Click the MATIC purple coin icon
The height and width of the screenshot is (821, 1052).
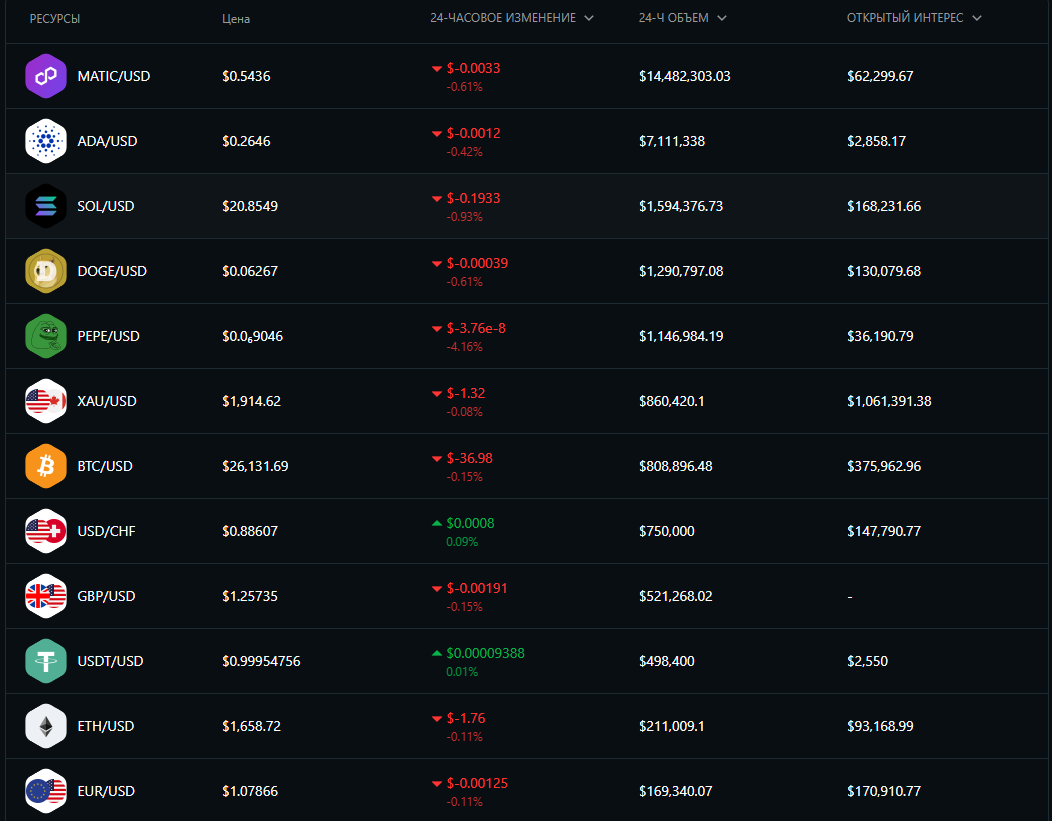tap(45, 76)
